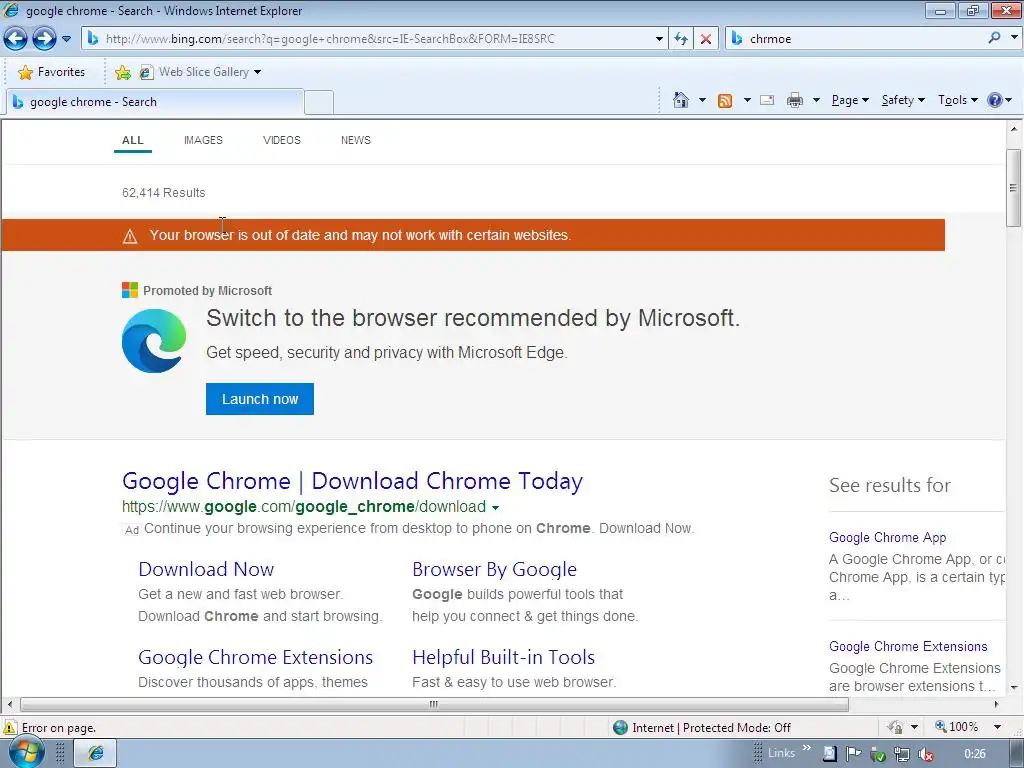Open the recent pages dropdown beside Forward
Viewport: 1024px width, 768px height.
click(x=66, y=39)
